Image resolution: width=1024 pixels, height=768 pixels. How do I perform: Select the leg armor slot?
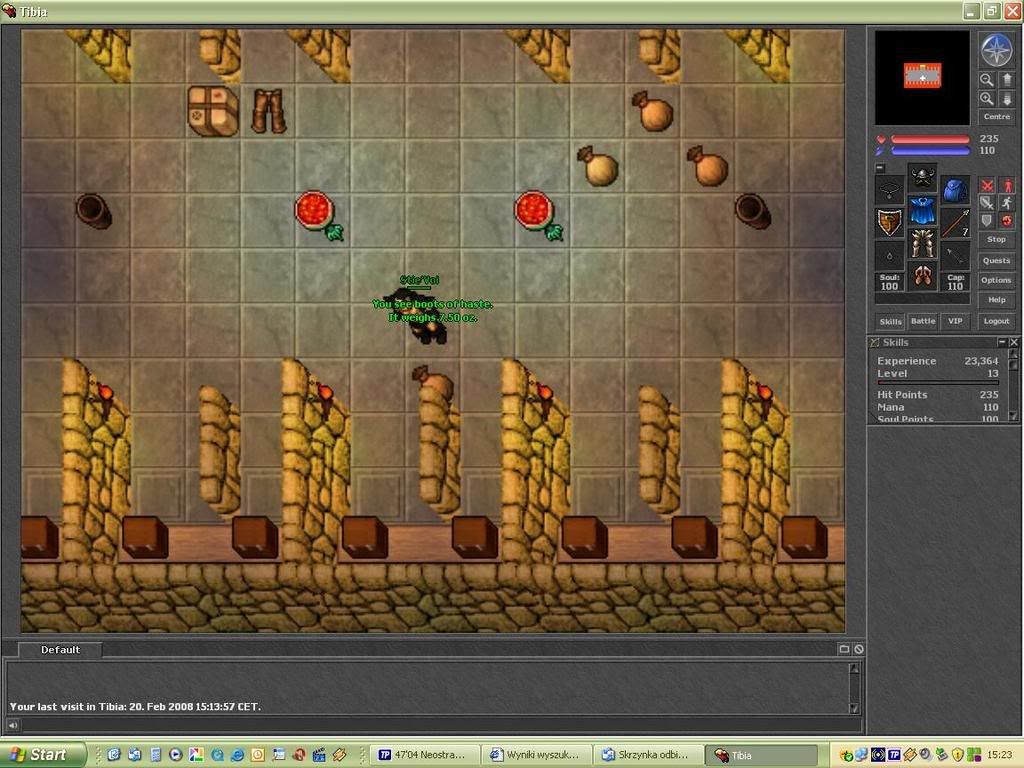922,244
